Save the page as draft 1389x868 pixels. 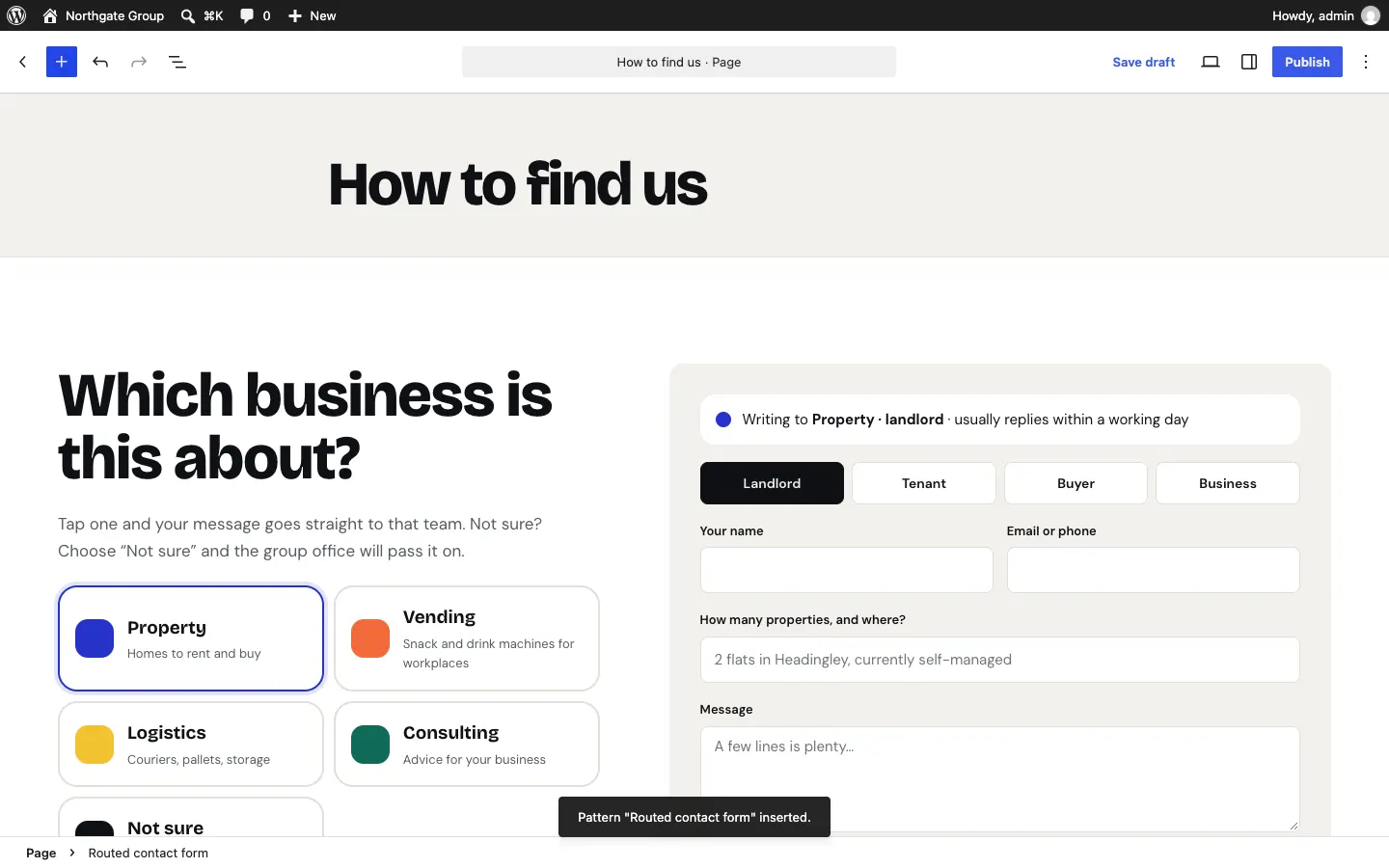click(1143, 62)
